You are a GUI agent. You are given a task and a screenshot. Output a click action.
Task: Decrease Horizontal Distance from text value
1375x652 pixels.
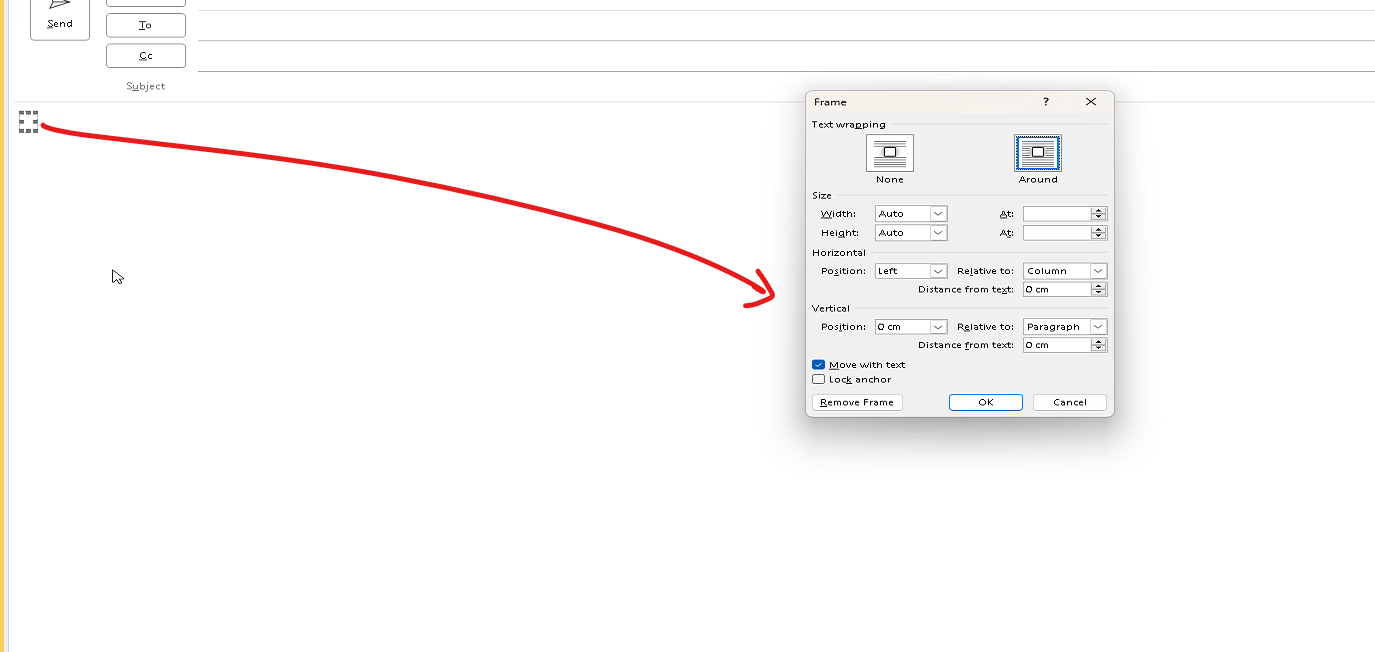click(1099, 293)
